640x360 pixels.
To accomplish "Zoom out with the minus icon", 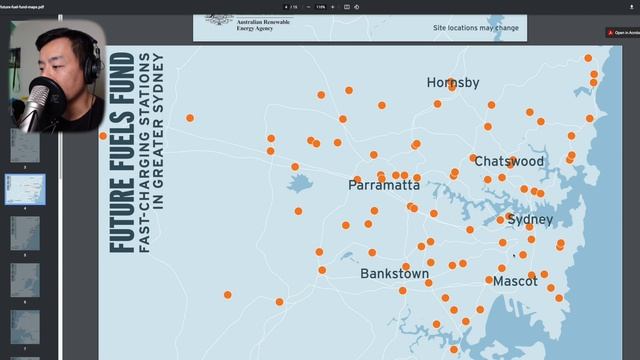I will [x=308, y=7].
